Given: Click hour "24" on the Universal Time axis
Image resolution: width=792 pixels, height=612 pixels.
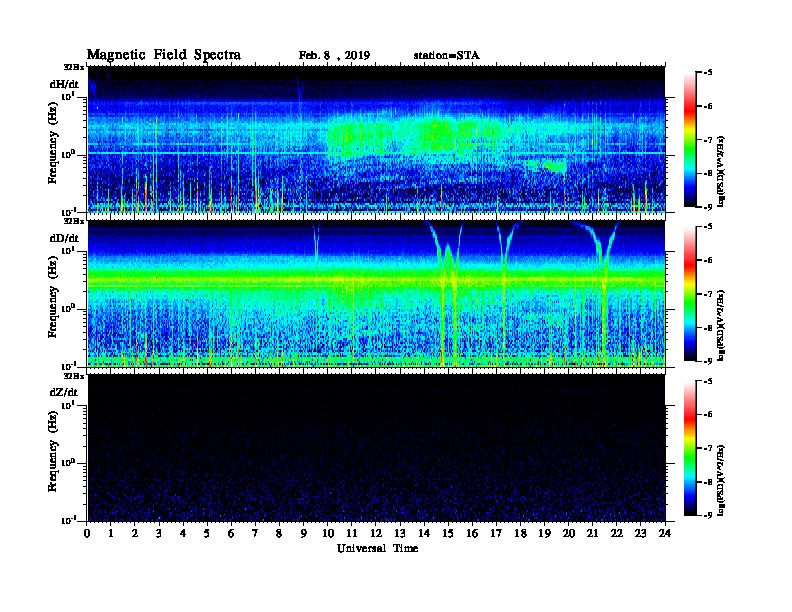Looking at the screenshot, I should tap(665, 534).
